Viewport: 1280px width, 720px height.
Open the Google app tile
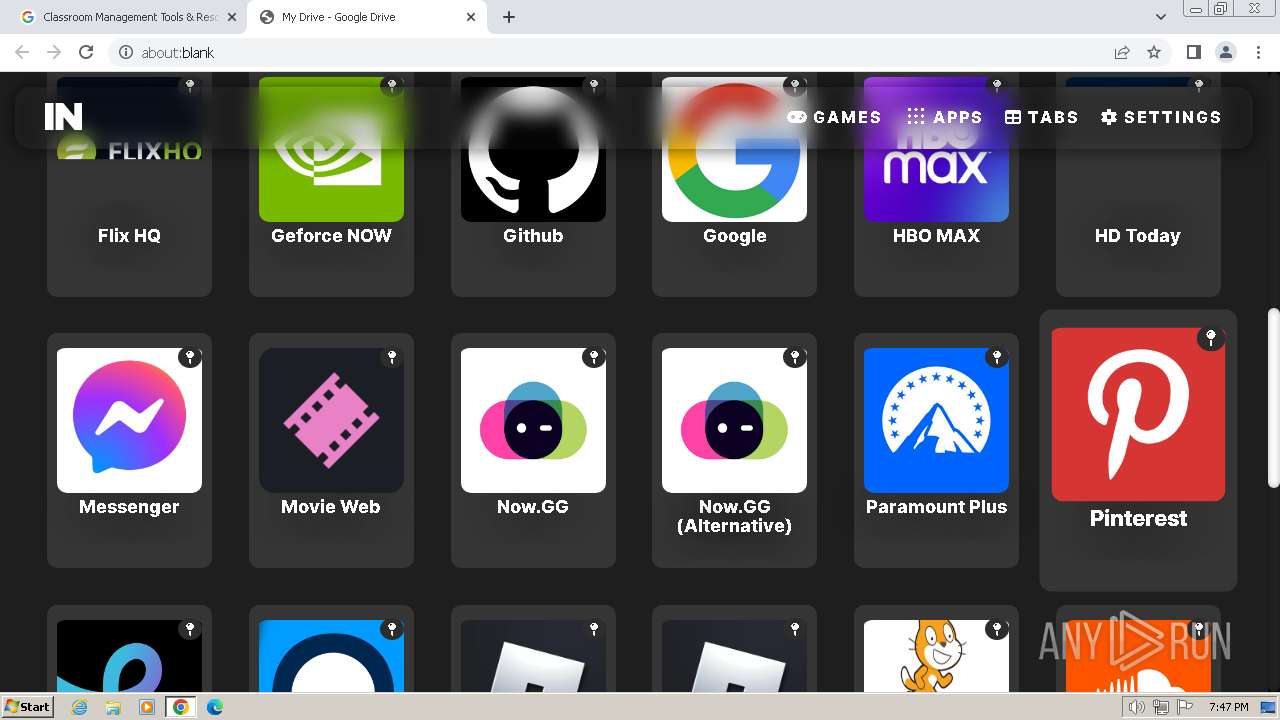point(734,150)
